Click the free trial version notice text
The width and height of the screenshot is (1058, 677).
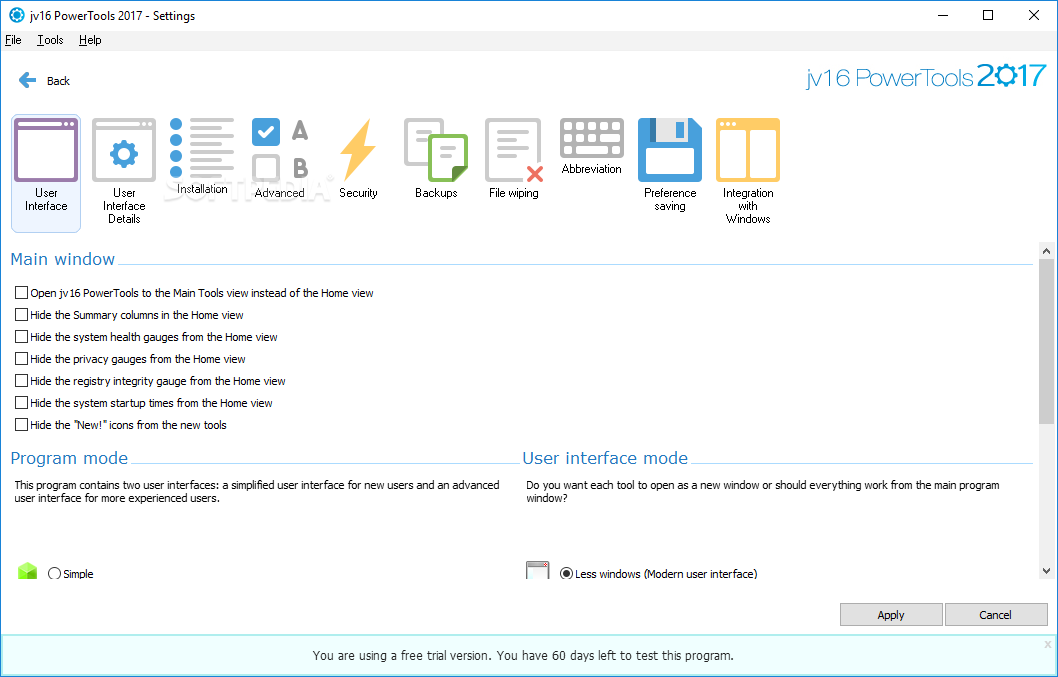(x=523, y=655)
